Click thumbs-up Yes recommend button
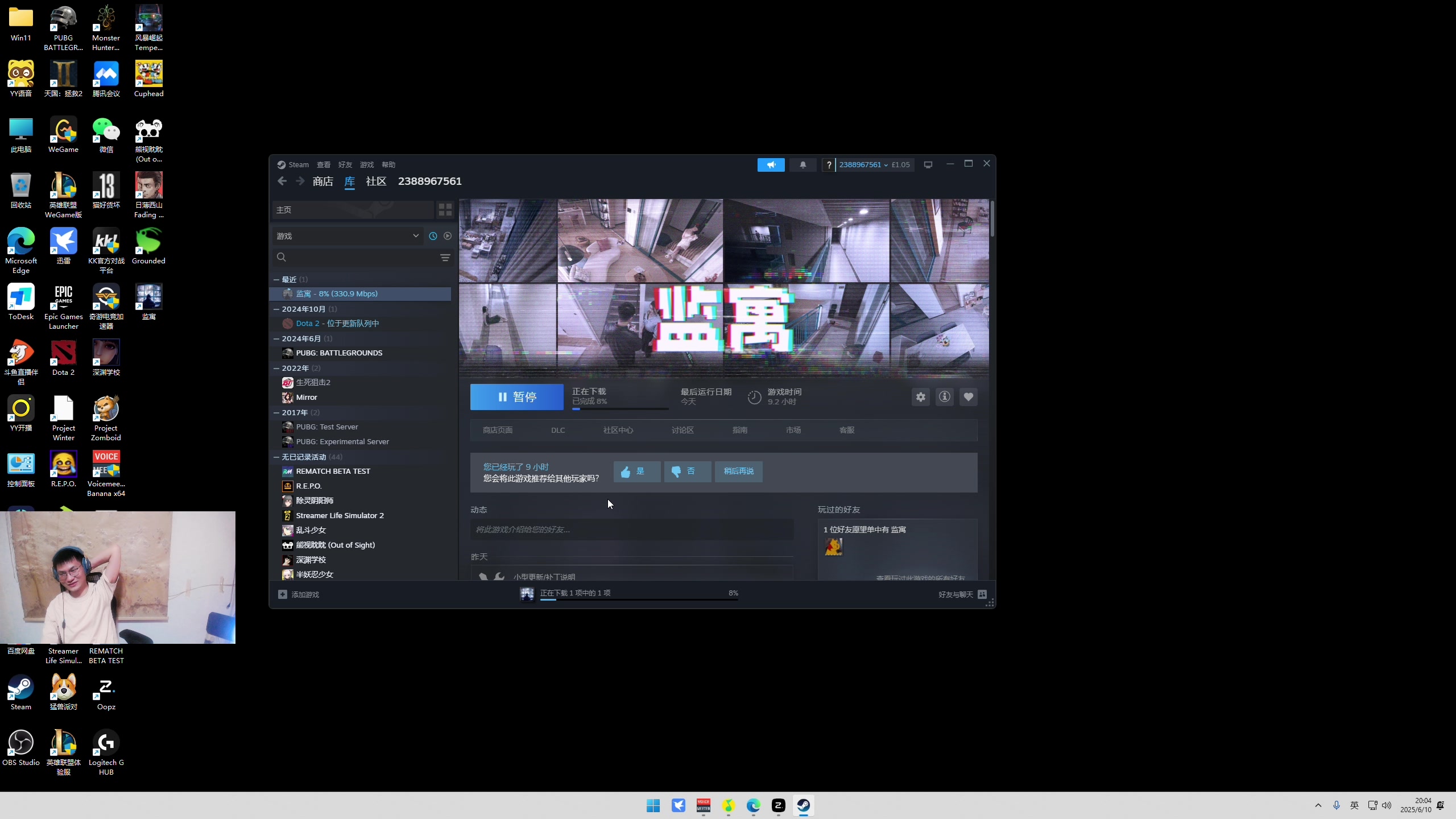Viewport: 1456px width, 819px height. point(637,471)
